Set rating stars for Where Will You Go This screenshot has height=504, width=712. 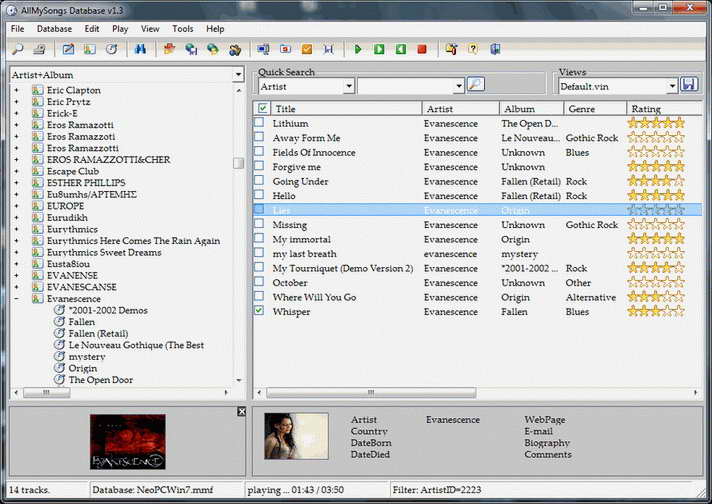pyautogui.click(x=656, y=297)
